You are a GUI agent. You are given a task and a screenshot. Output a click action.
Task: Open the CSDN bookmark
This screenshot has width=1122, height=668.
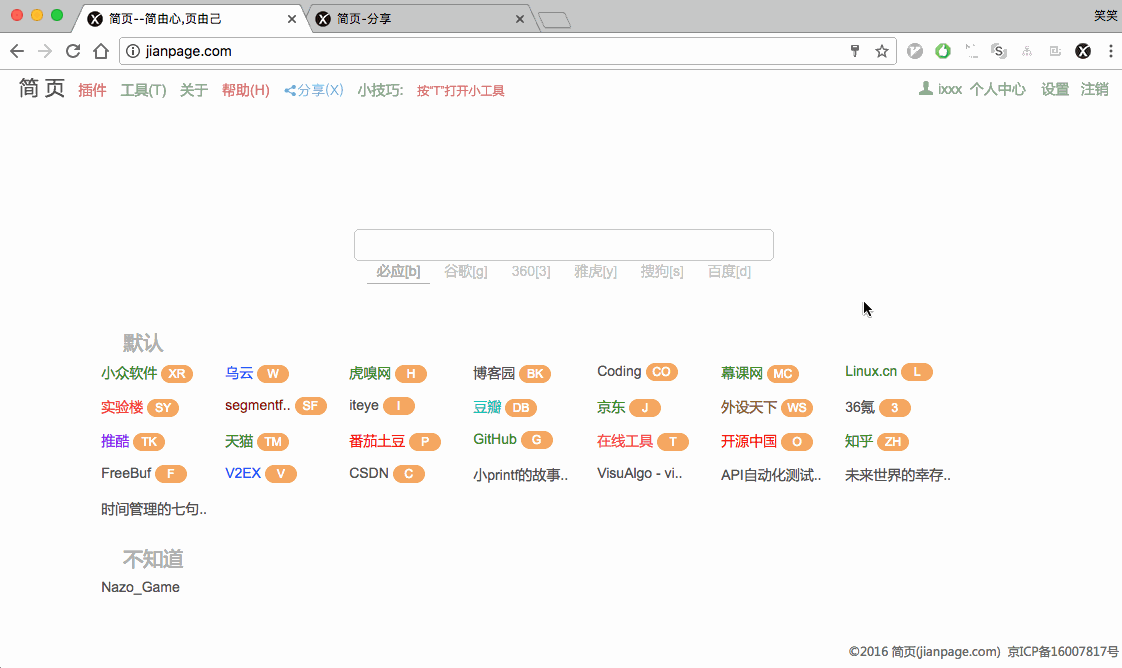pos(369,473)
